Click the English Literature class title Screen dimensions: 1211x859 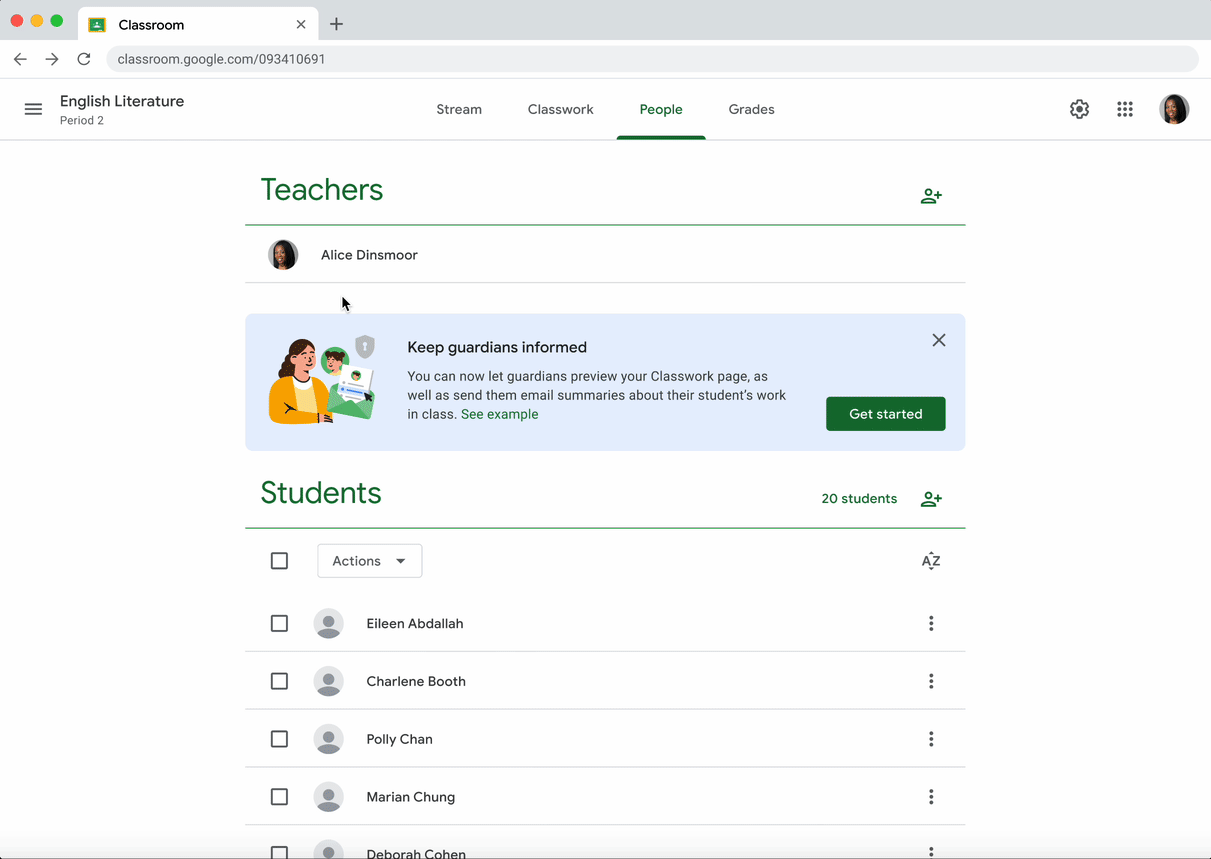click(122, 101)
